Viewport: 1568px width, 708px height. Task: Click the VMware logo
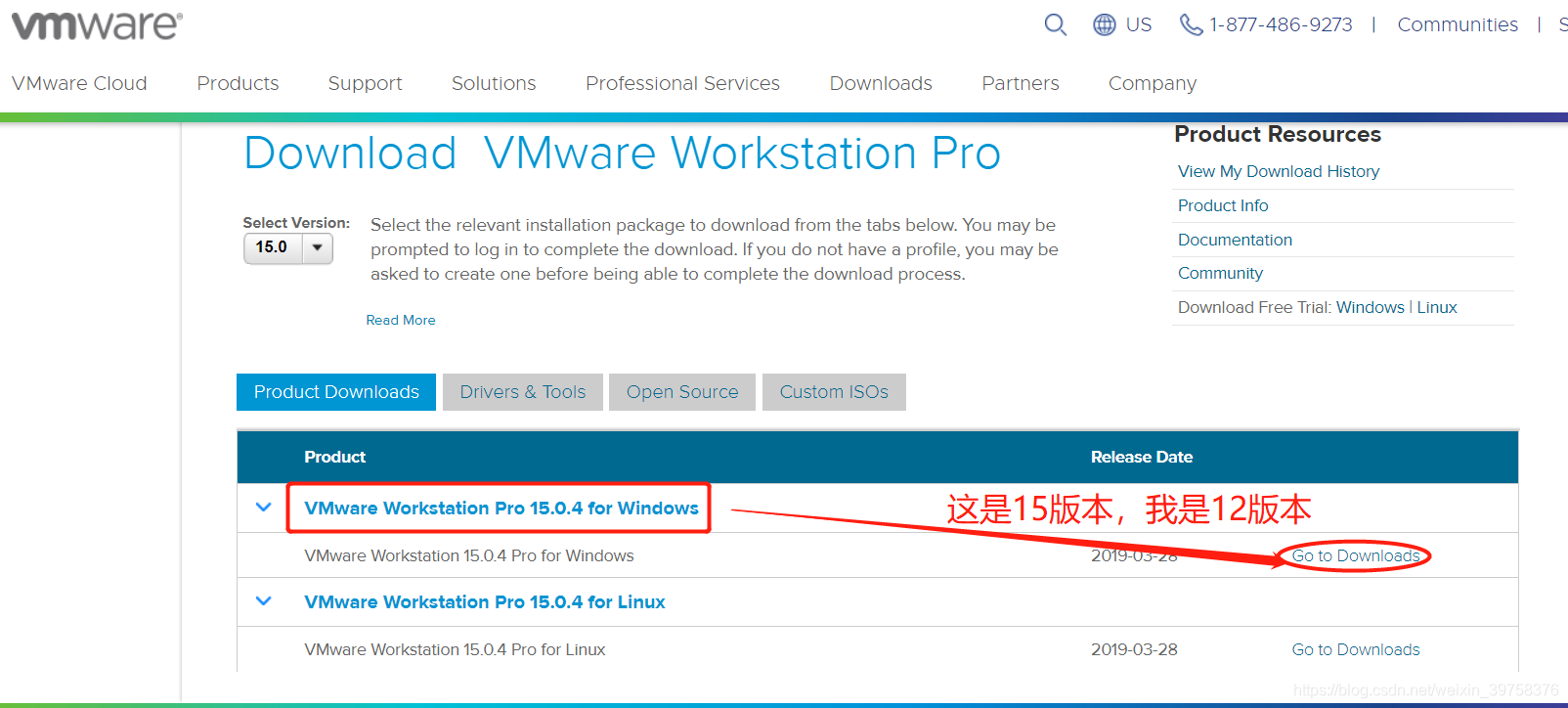click(97, 25)
